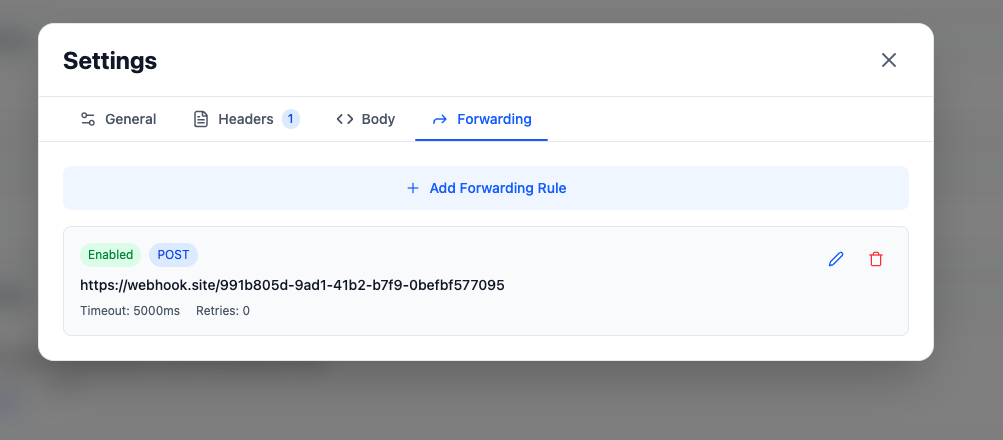This screenshot has height=440, width=1003.
Task: Click the Headers count badge showing 1
Action: click(291, 119)
